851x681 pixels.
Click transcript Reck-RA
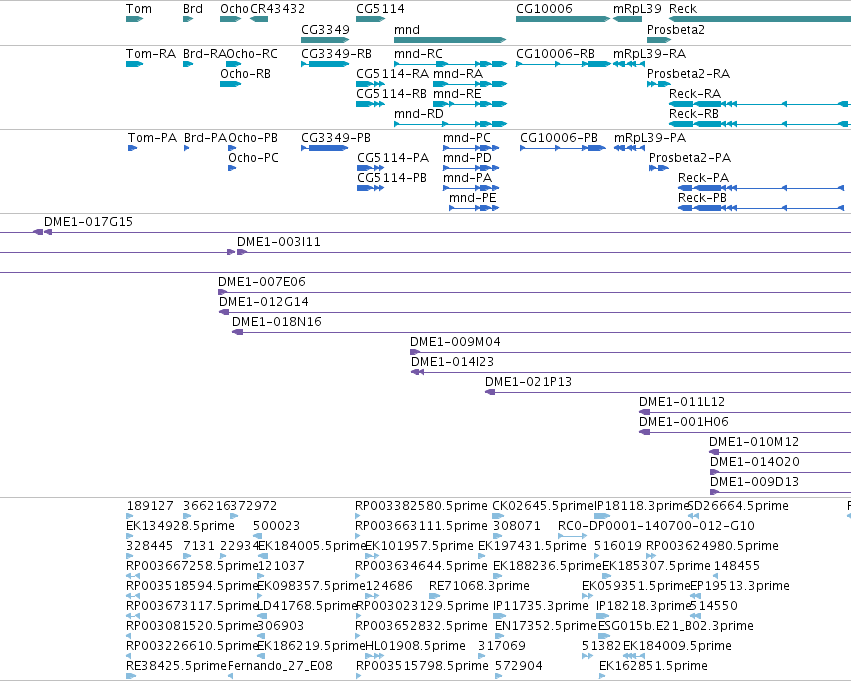coord(760,104)
